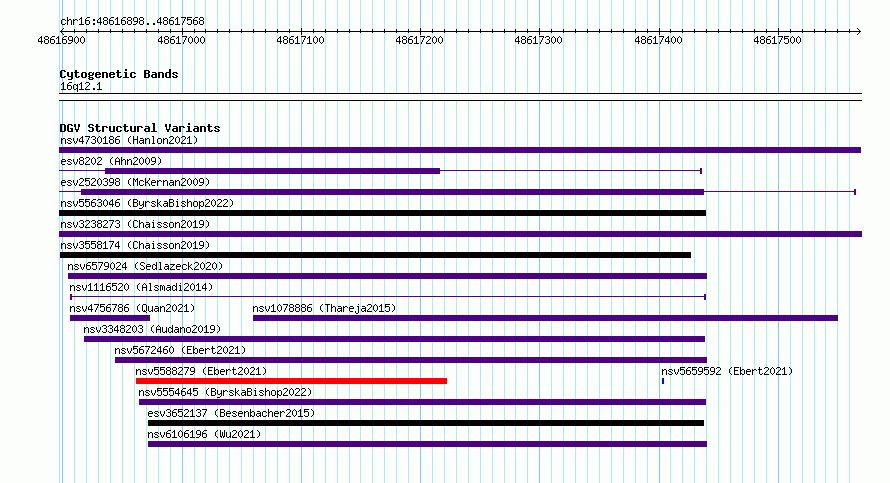Click nsv5563046 (ByrskaBishop2022) label

pyautogui.click(x=147, y=203)
